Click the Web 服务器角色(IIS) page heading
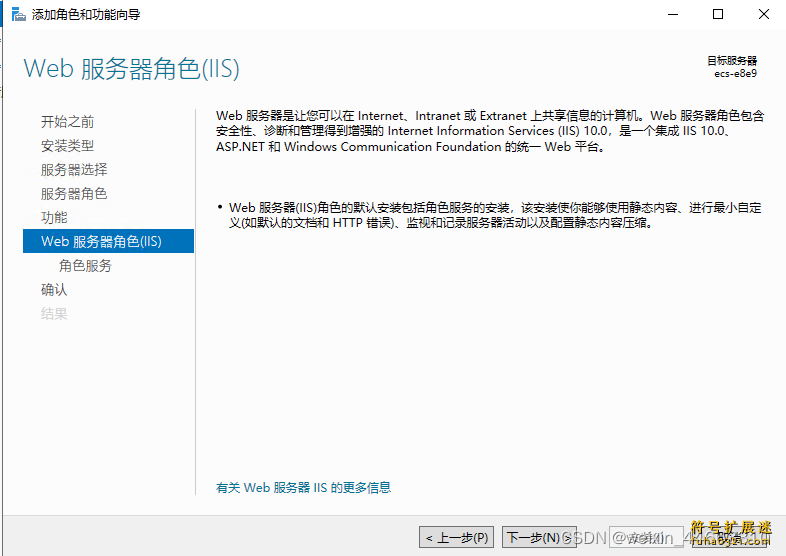 pyautogui.click(x=132, y=69)
